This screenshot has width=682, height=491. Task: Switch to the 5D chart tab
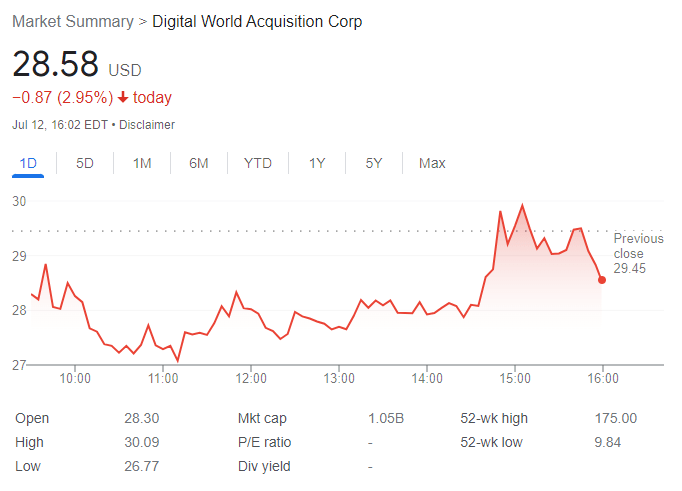coord(85,163)
